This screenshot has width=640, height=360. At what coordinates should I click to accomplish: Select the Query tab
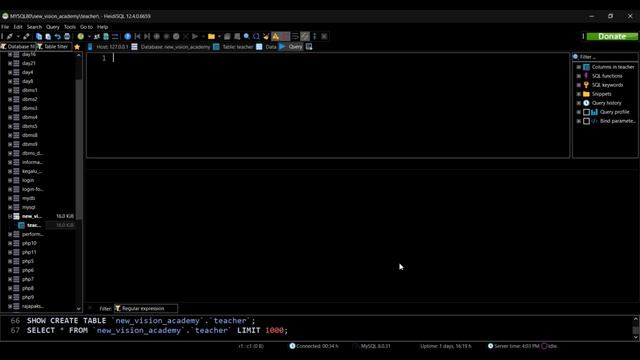291,47
